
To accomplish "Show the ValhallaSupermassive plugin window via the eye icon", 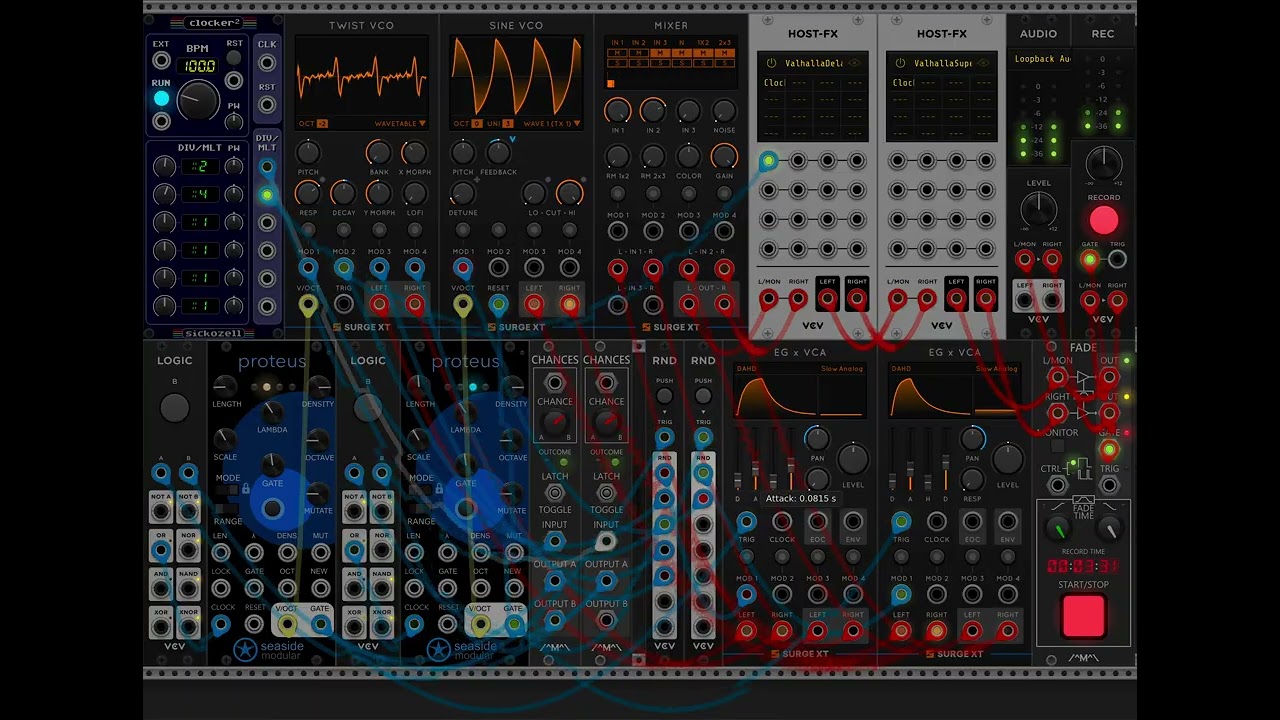I will (x=983, y=63).
